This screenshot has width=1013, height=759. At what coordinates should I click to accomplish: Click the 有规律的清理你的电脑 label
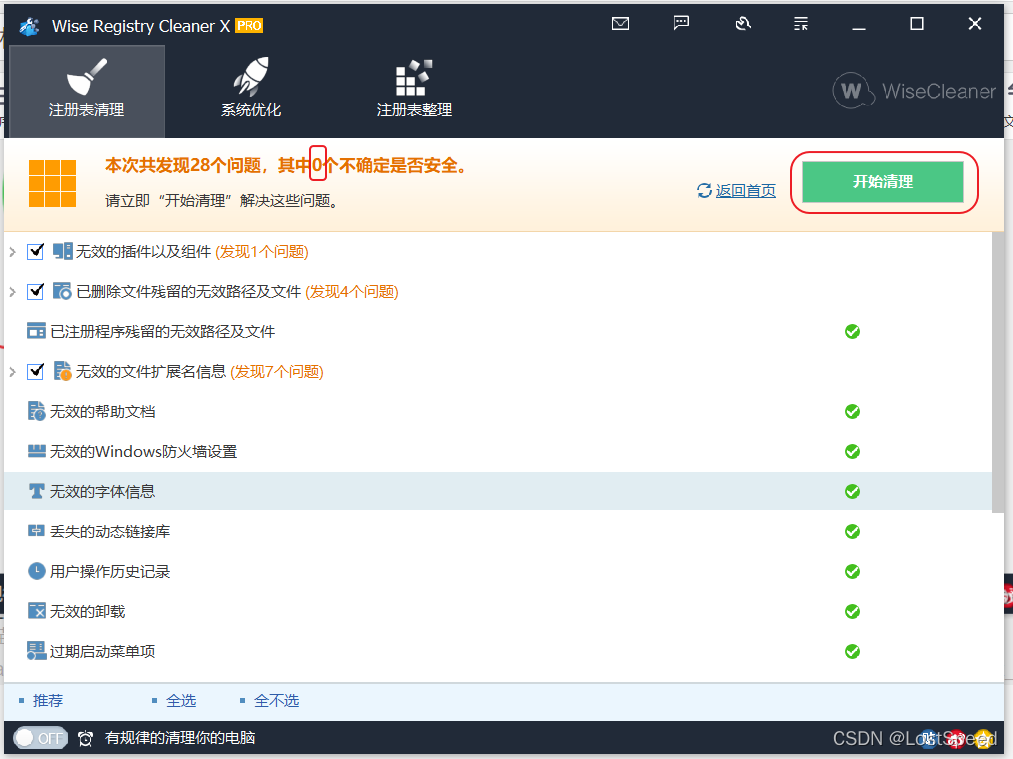(x=180, y=738)
